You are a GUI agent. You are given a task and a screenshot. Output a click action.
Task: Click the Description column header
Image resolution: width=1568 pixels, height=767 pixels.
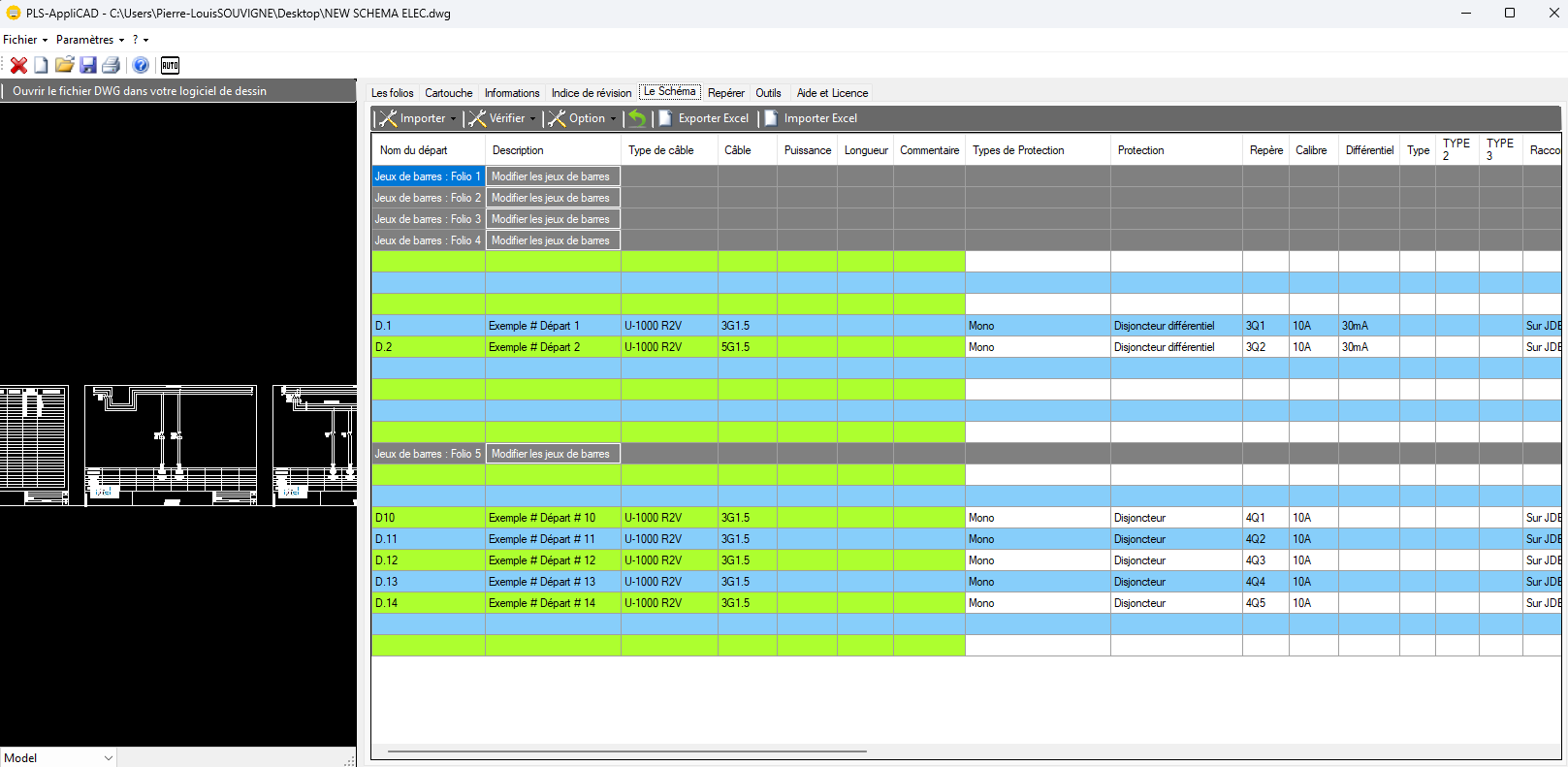pyautogui.click(x=553, y=150)
